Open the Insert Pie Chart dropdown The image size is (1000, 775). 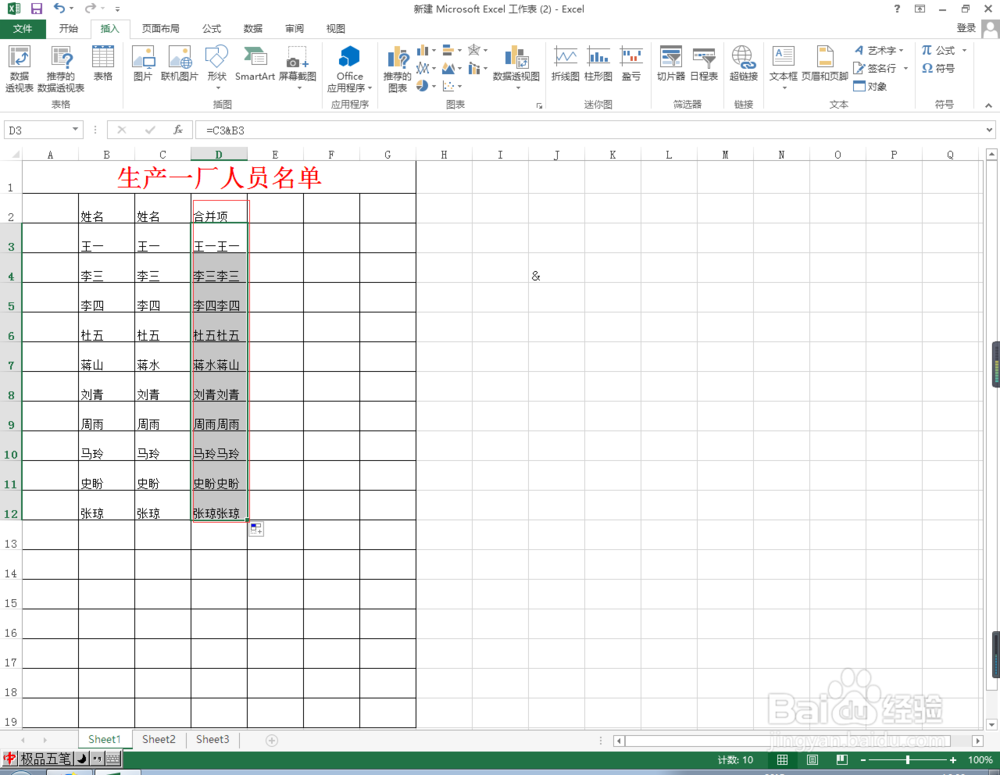(426, 85)
